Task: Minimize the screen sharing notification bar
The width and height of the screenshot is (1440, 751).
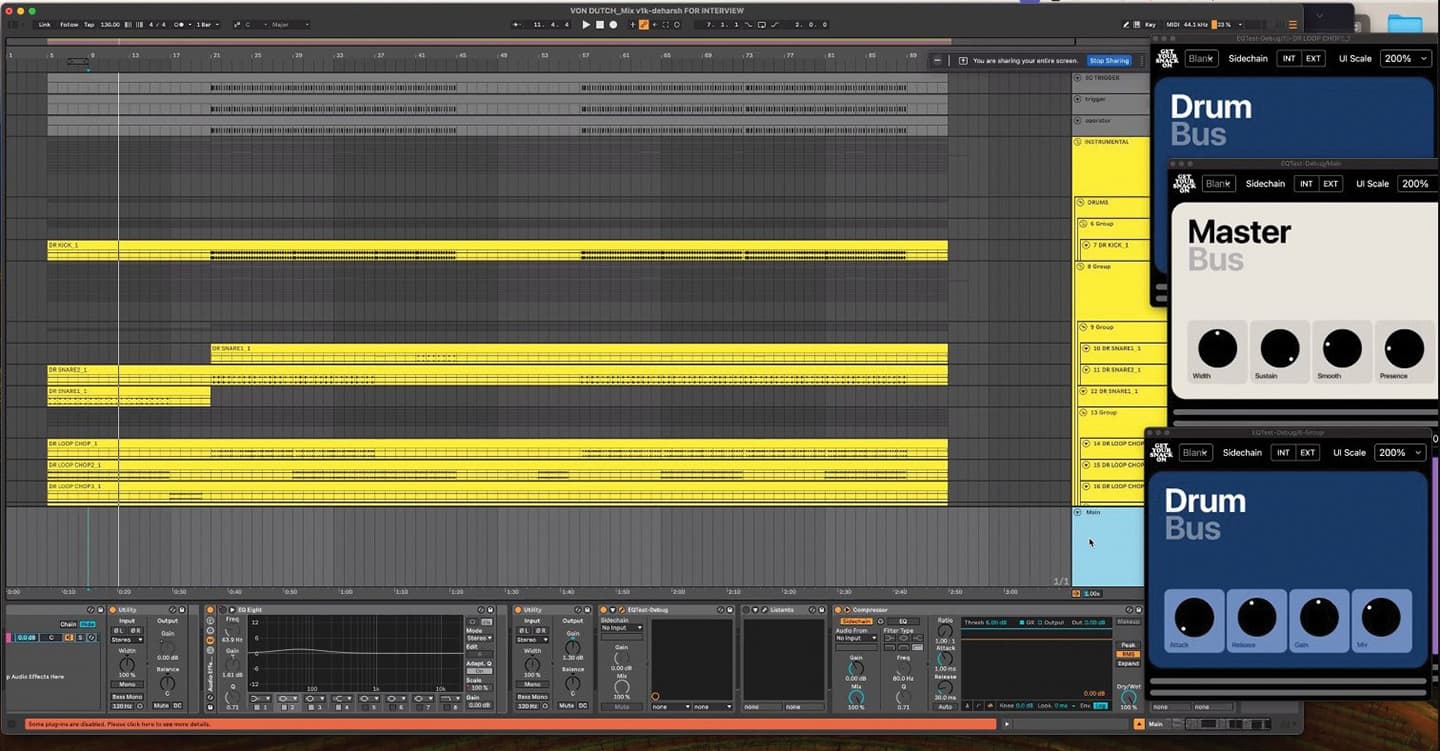Action: (x=937, y=61)
